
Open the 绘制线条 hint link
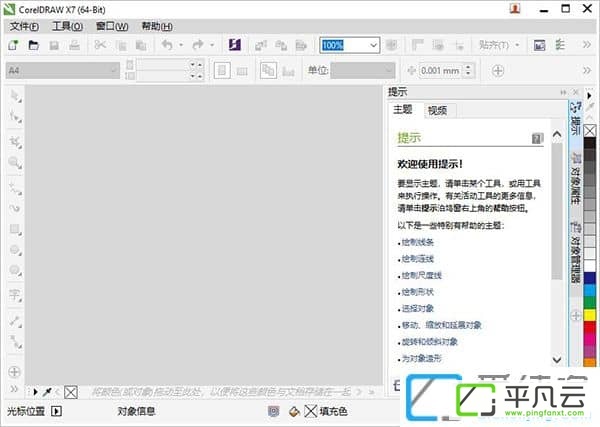[417, 242]
